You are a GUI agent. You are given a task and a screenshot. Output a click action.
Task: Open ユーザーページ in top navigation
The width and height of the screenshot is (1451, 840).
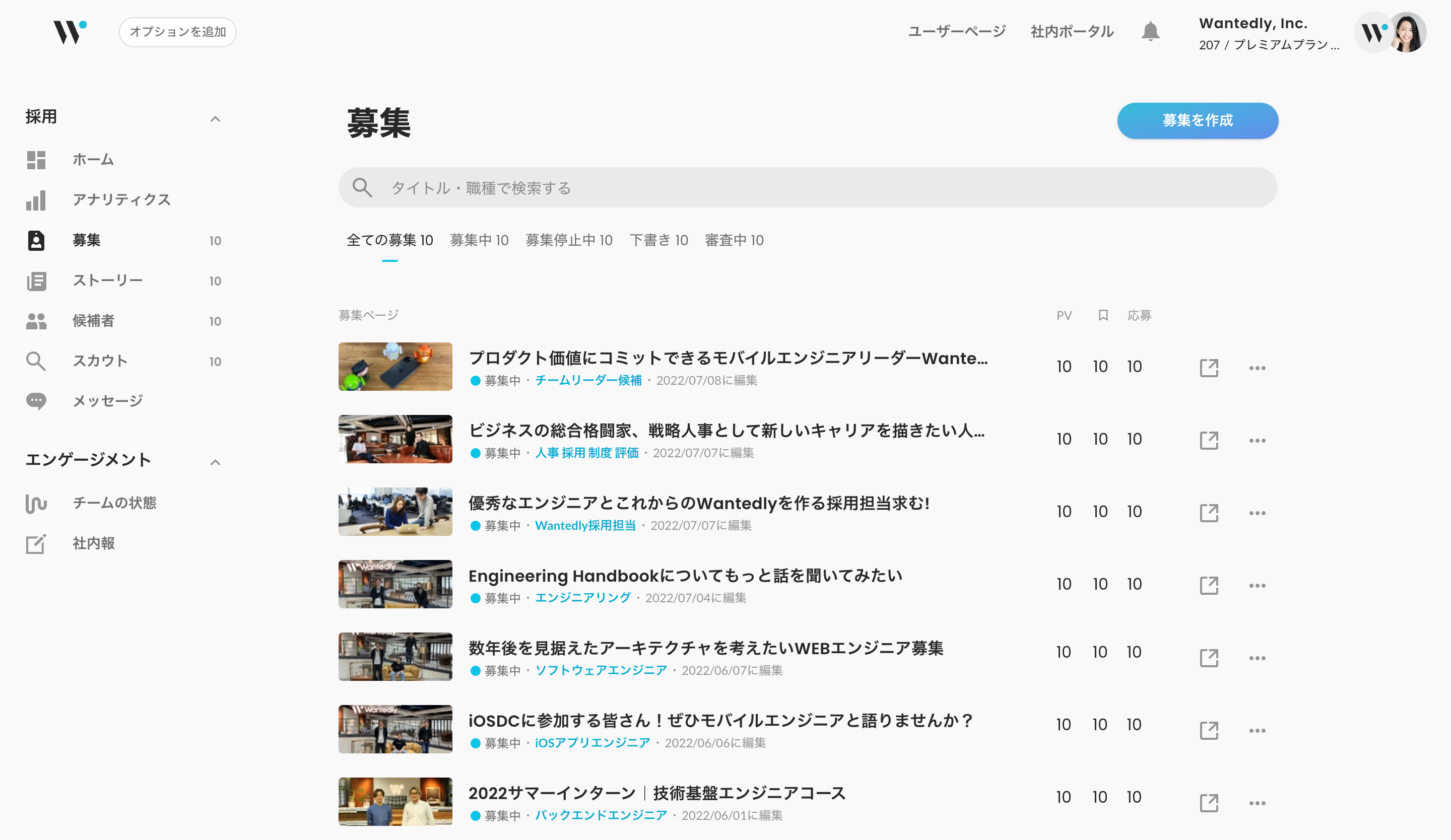(x=957, y=31)
